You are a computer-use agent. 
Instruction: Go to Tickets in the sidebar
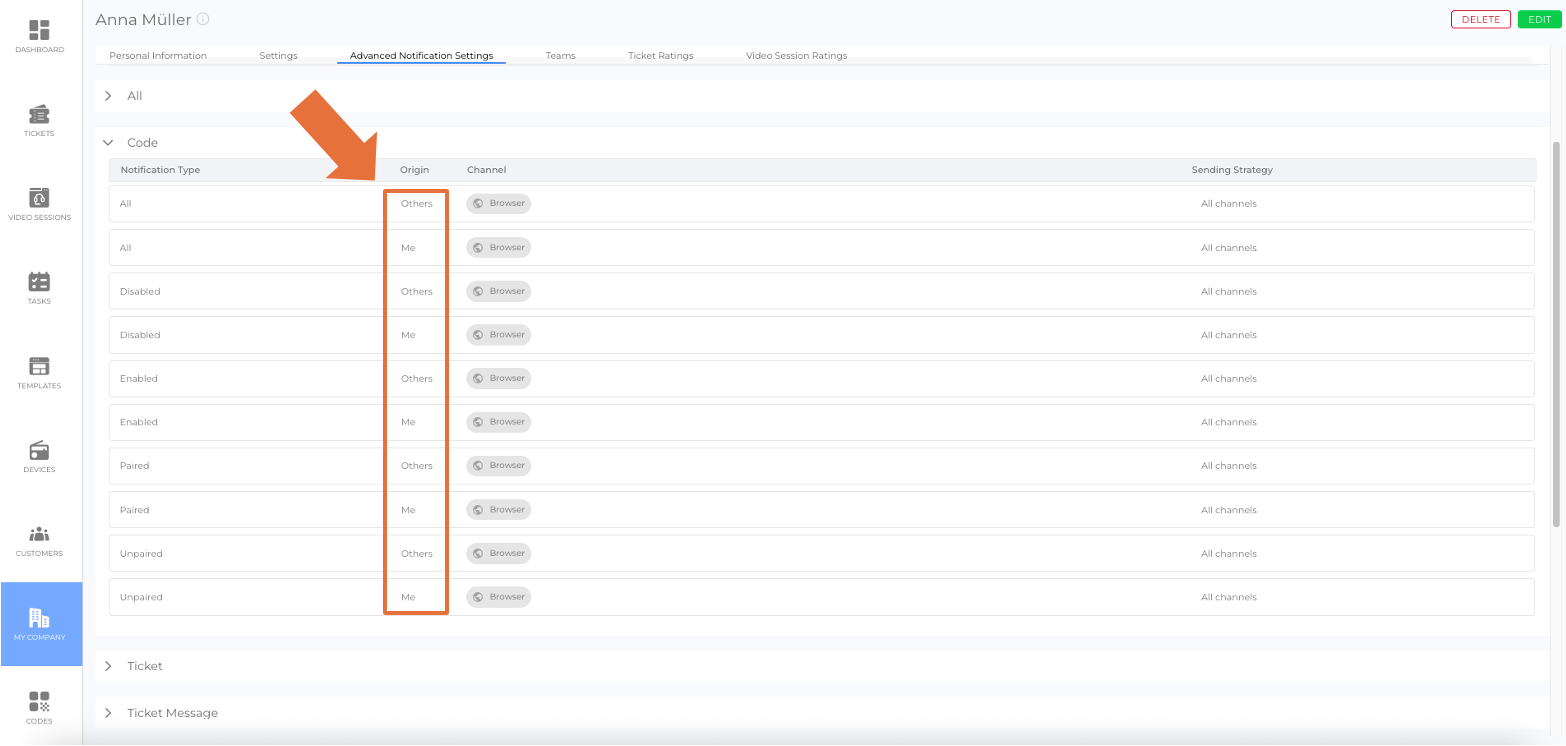click(40, 115)
